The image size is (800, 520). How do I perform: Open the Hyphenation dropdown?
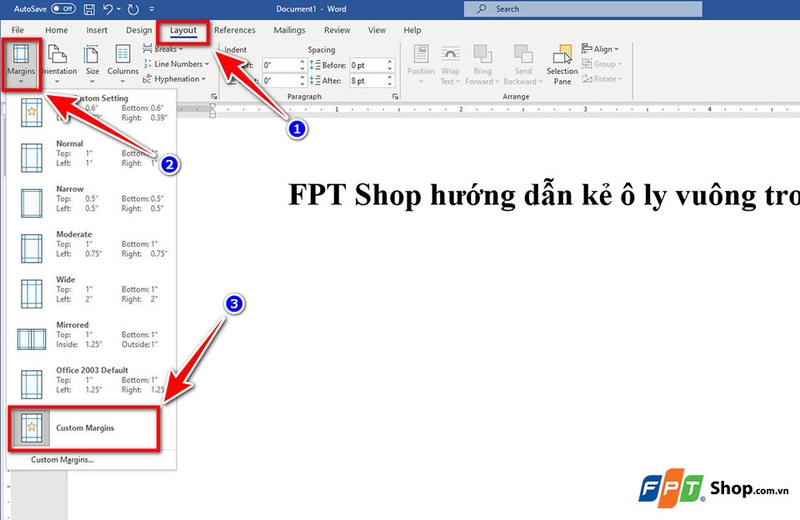(174, 79)
